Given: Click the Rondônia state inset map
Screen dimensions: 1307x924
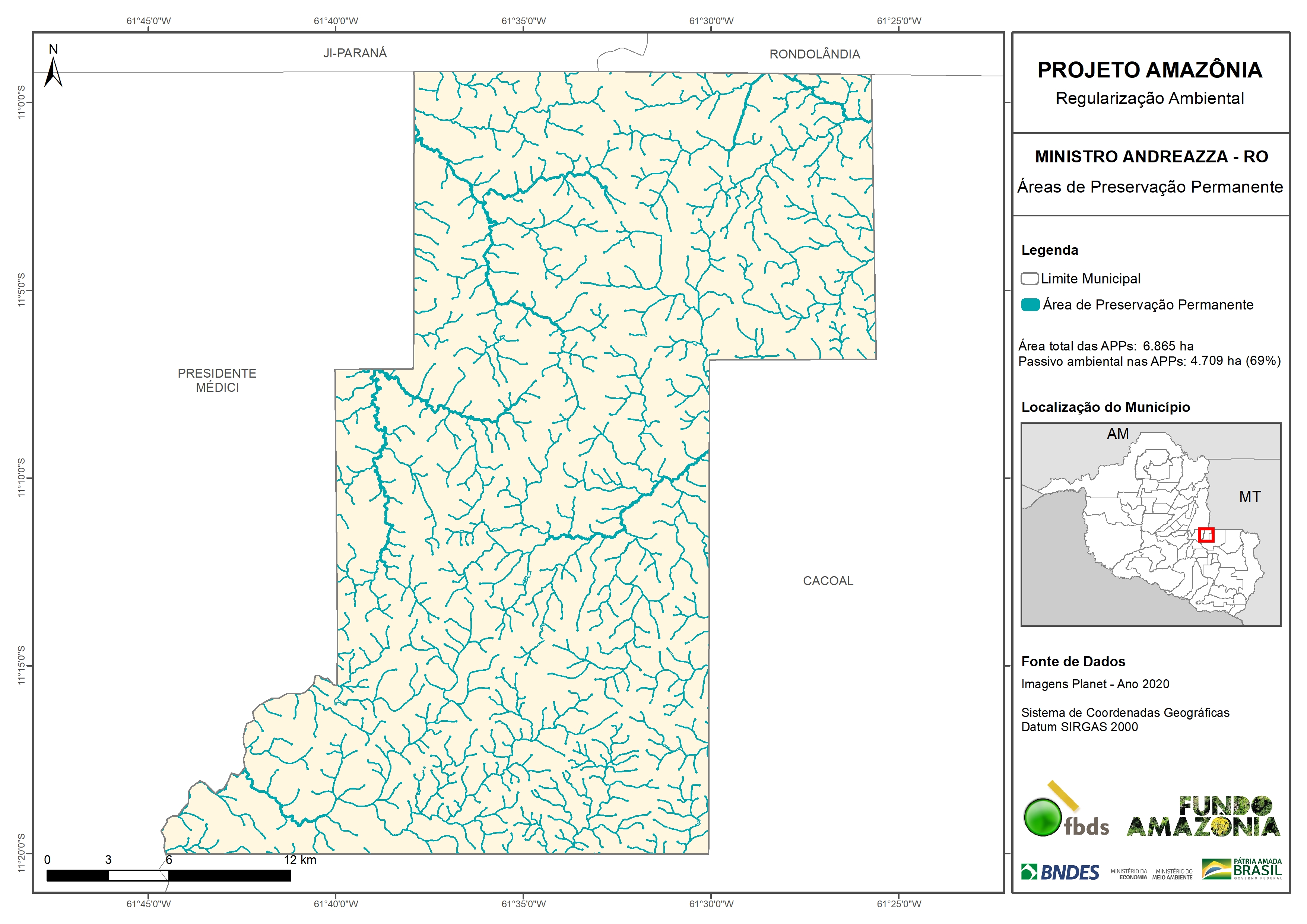Looking at the screenshot, I should tap(1151, 524).
